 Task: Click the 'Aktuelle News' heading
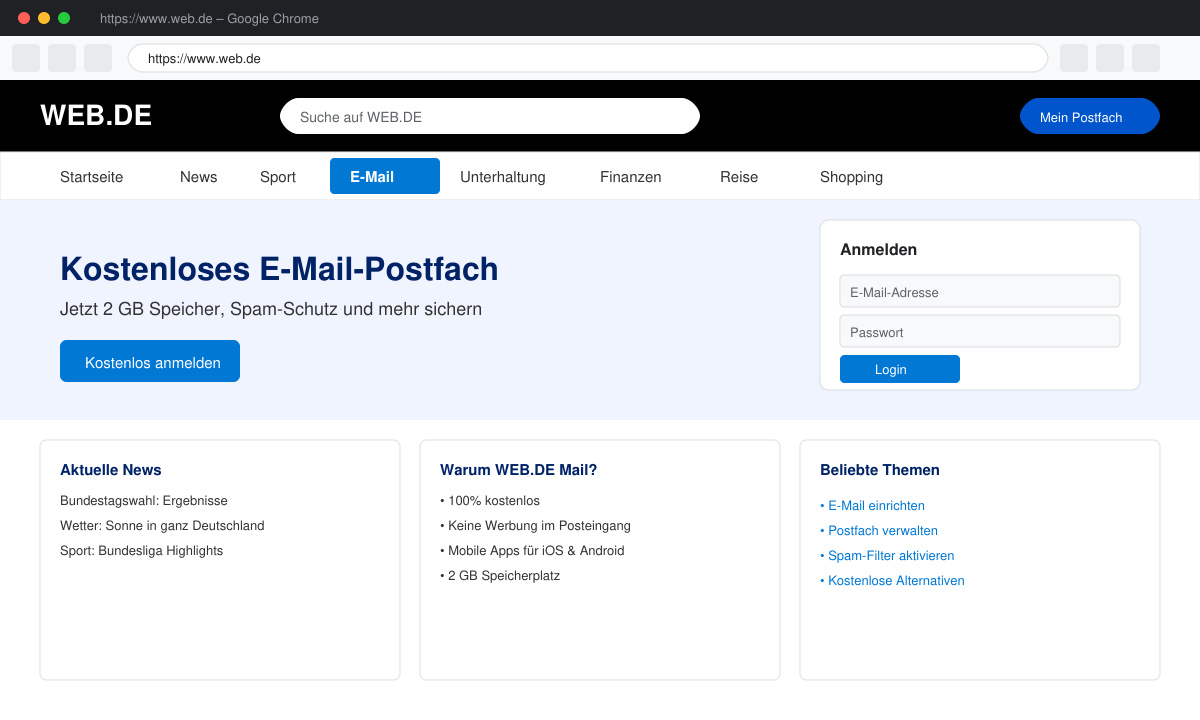(x=111, y=469)
